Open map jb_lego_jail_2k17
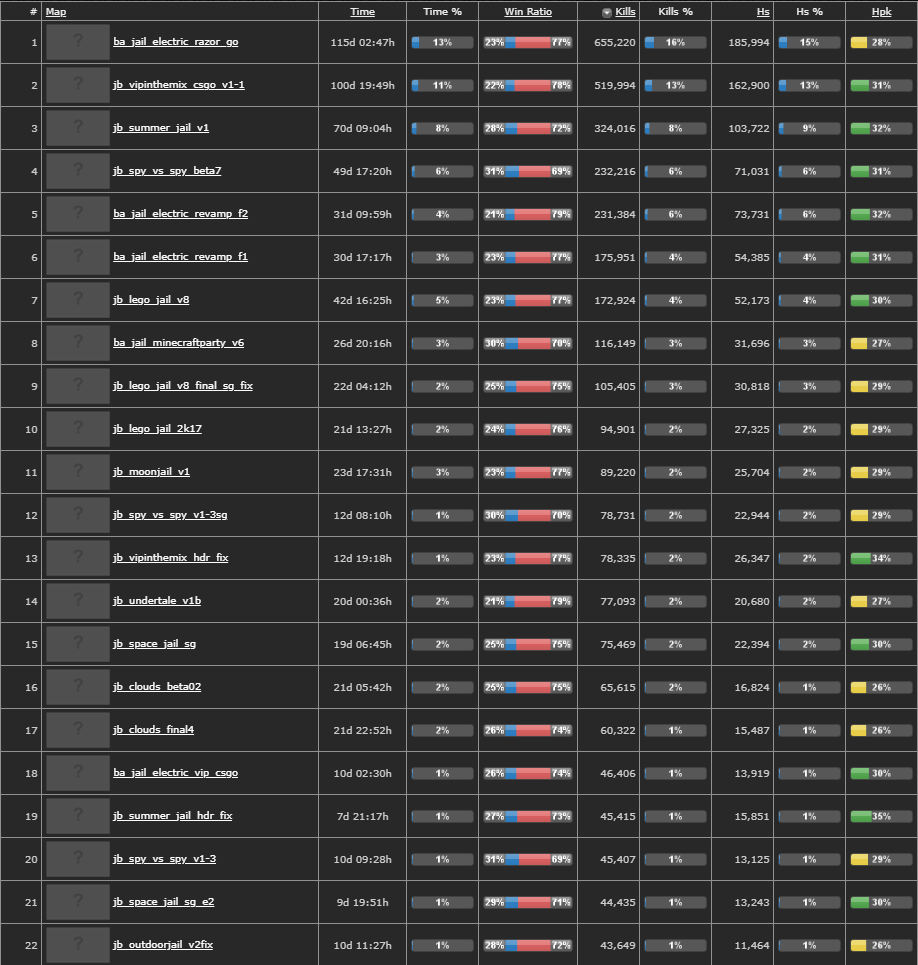The height and width of the screenshot is (965, 918). pos(157,429)
